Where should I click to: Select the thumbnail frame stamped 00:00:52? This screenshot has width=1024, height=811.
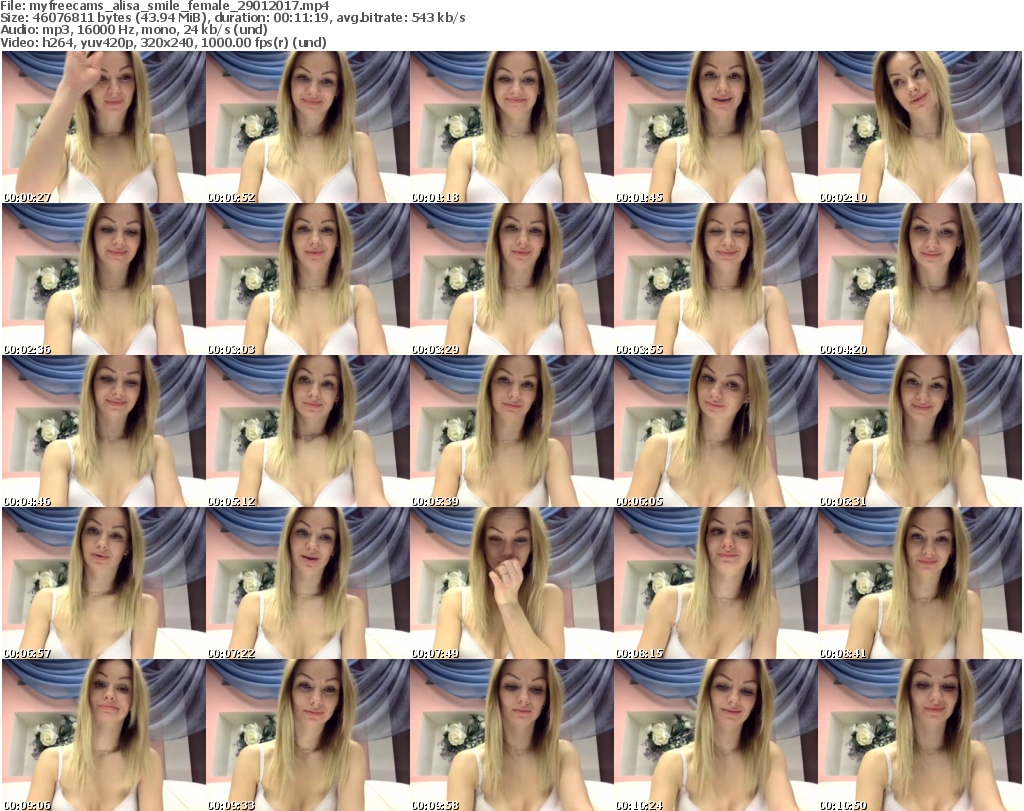pyautogui.click(x=308, y=127)
